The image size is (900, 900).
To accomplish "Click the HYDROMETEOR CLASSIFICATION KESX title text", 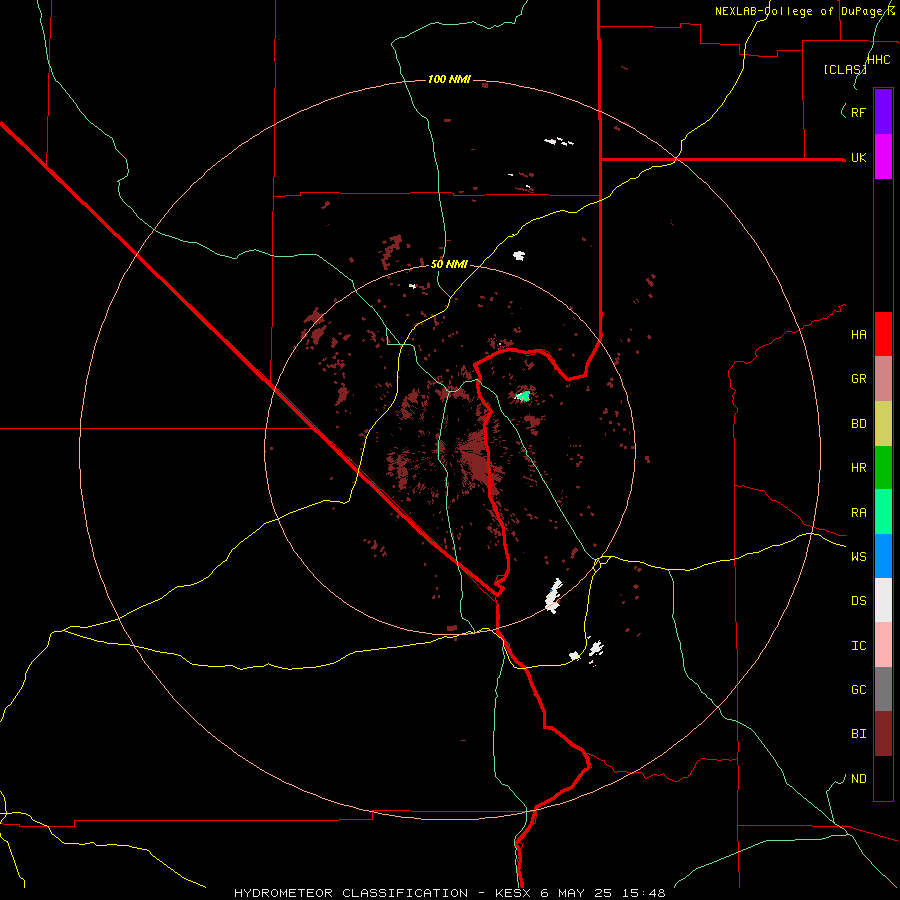I will (x=449, y=893).
